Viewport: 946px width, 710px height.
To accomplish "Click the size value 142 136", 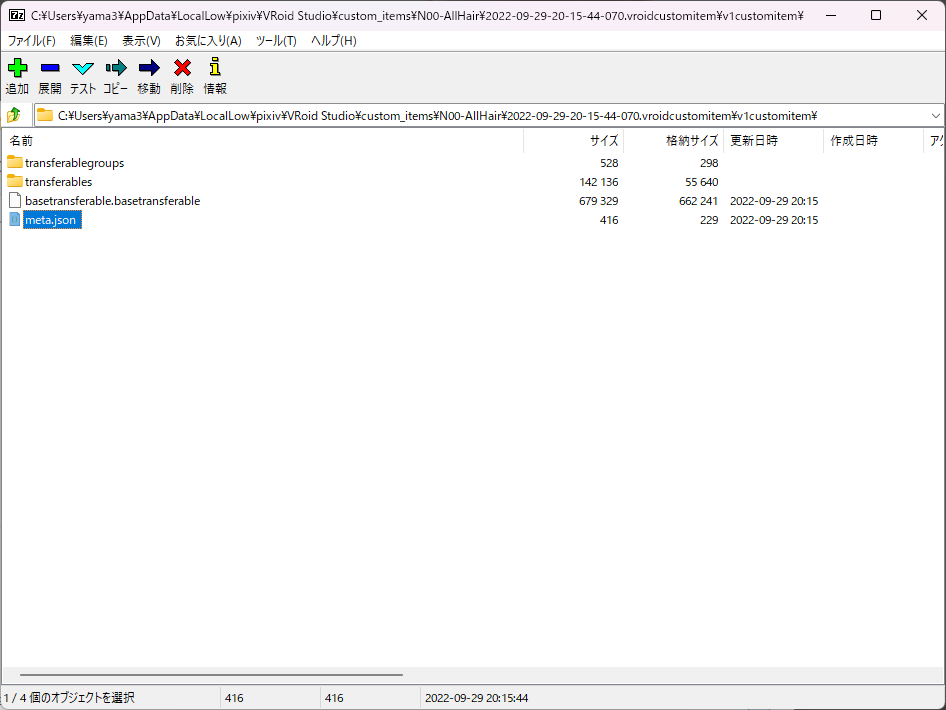I will (598, 182).
